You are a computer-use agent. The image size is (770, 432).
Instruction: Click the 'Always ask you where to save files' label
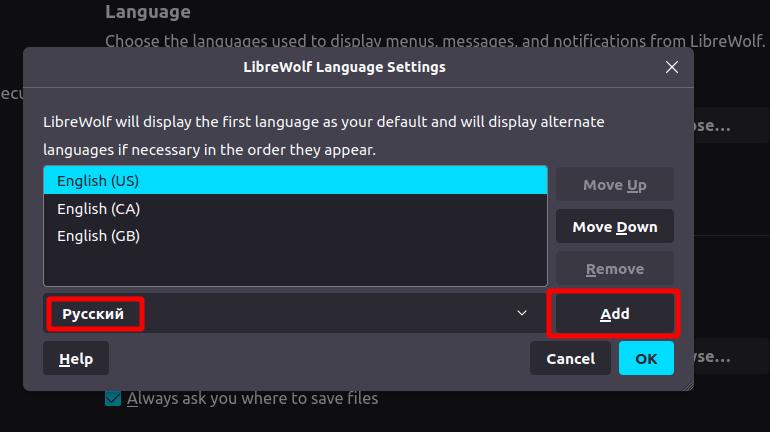click(x=252, y=399)
